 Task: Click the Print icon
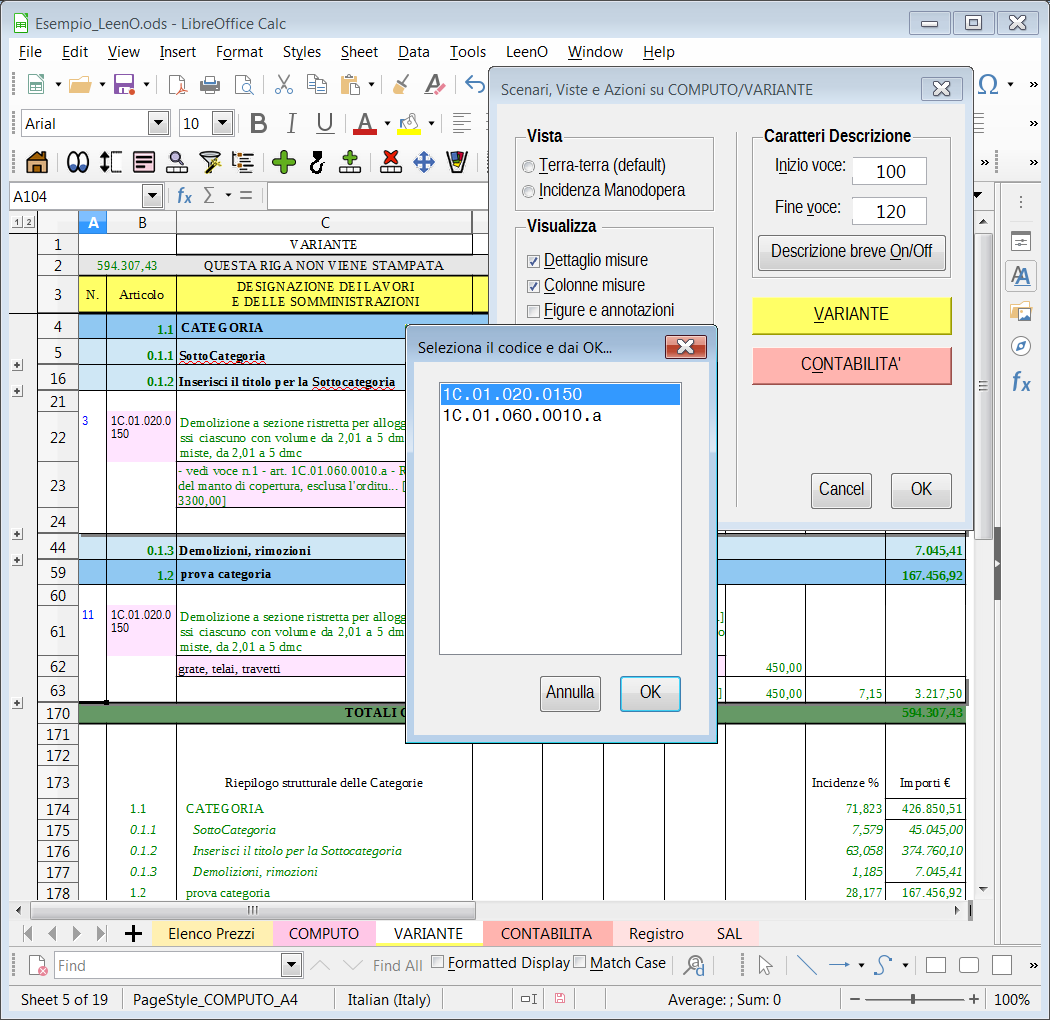tap(210, 85)
